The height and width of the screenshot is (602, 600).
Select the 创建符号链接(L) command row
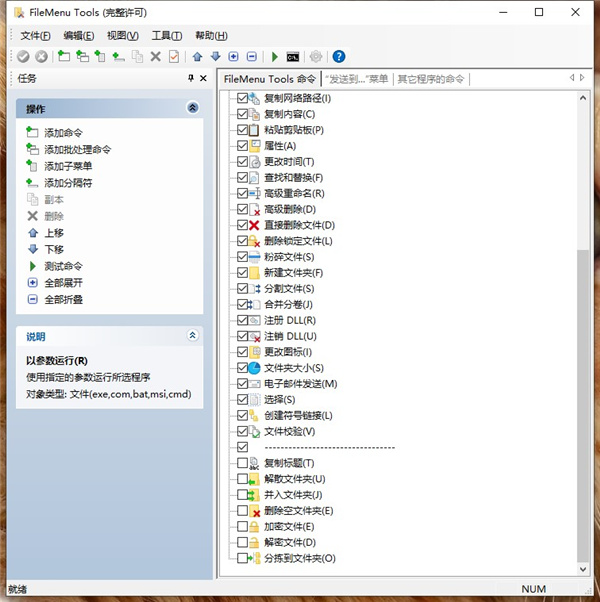click(x=298, y=415)
